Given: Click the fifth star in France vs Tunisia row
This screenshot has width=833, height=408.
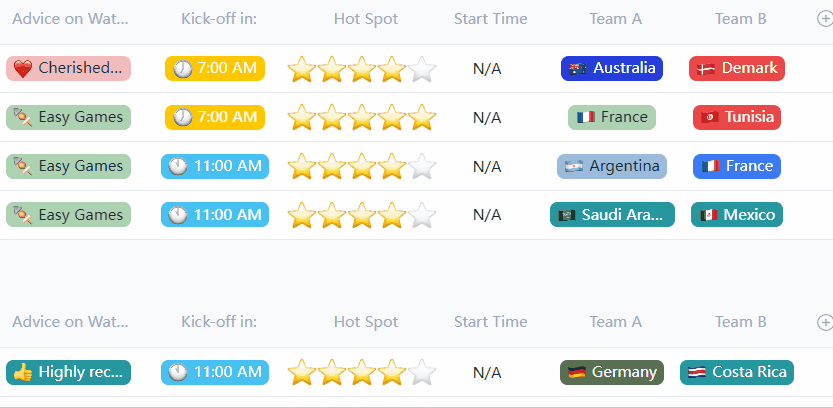Looking at the screenshot, I should coord(422,118).
